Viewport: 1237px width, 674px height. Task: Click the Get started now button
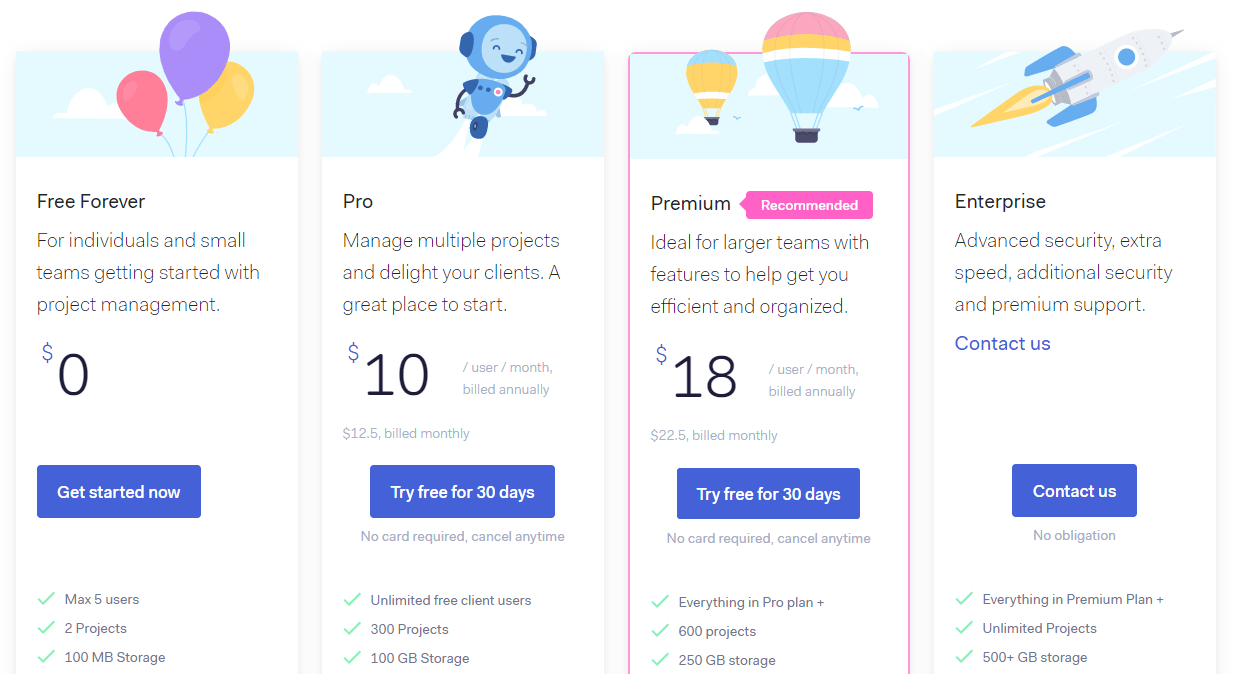(x=119, y=492)
